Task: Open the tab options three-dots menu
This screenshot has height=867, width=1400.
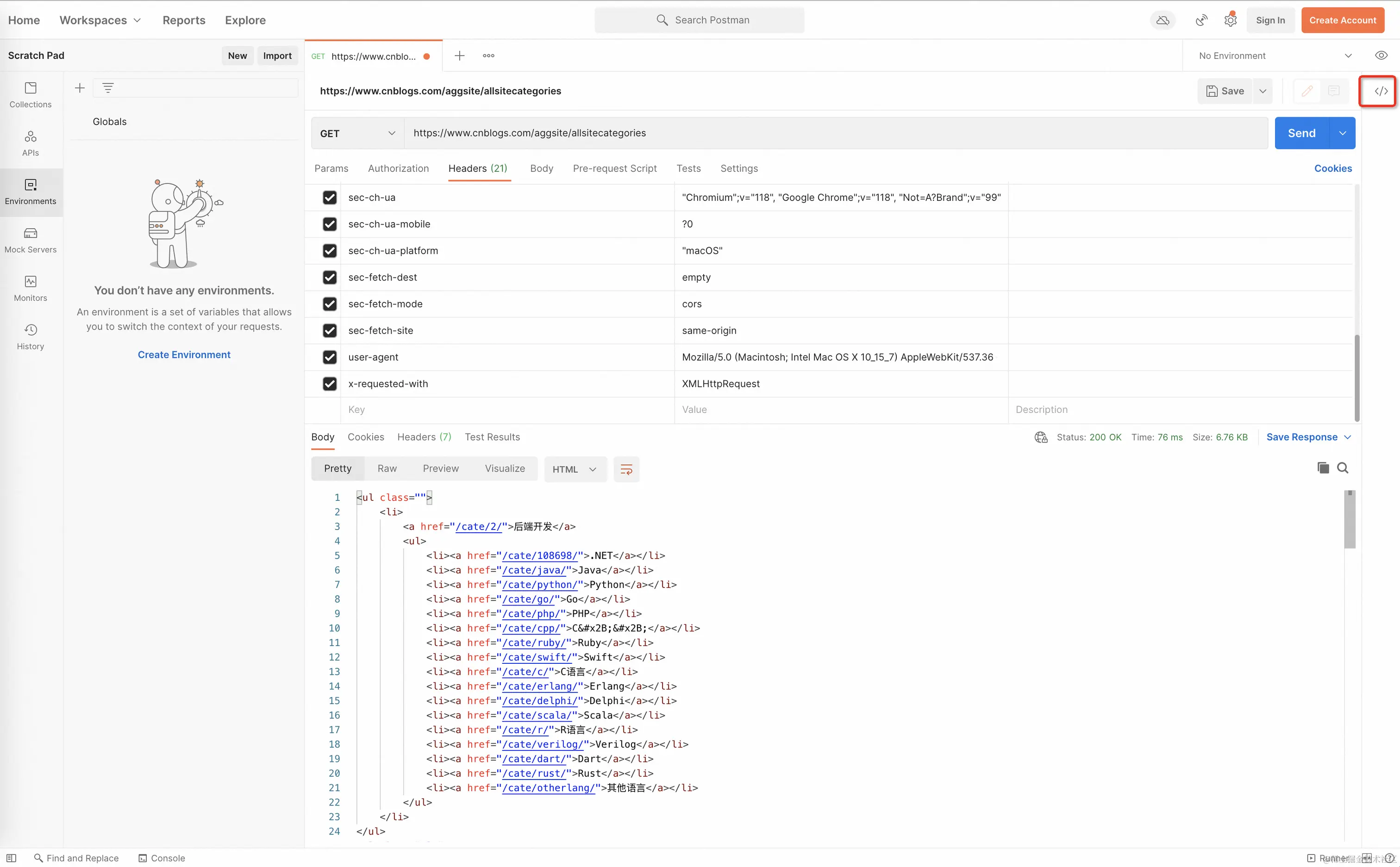Action: click(x=488, y=56)
